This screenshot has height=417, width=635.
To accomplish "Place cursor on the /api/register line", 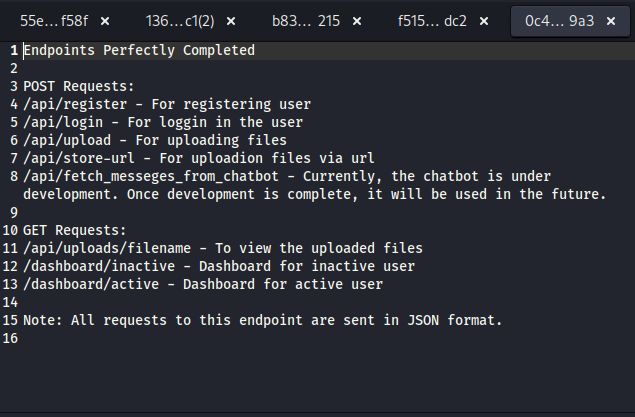I will click(166, 104).
